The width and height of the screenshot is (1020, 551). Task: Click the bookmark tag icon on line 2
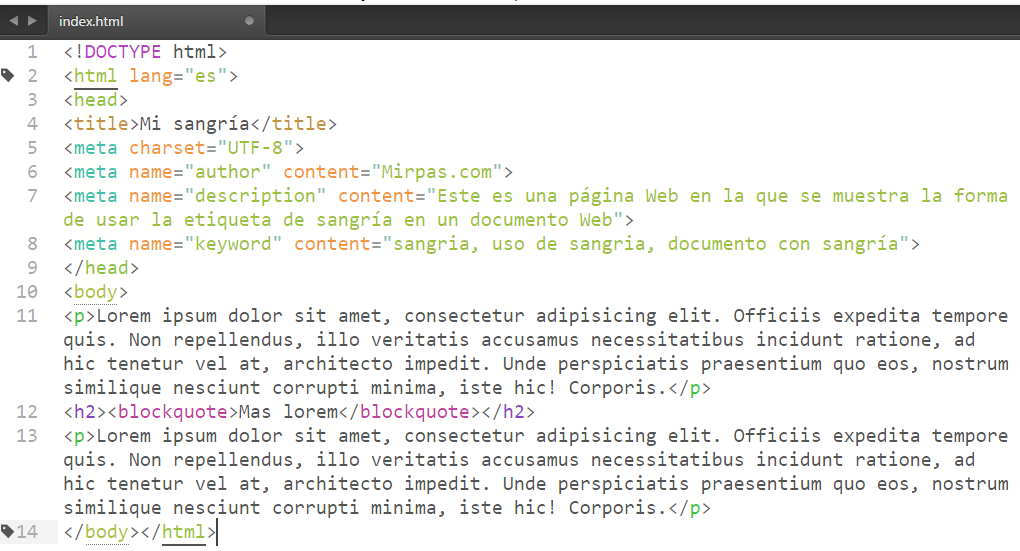[8, 75]
